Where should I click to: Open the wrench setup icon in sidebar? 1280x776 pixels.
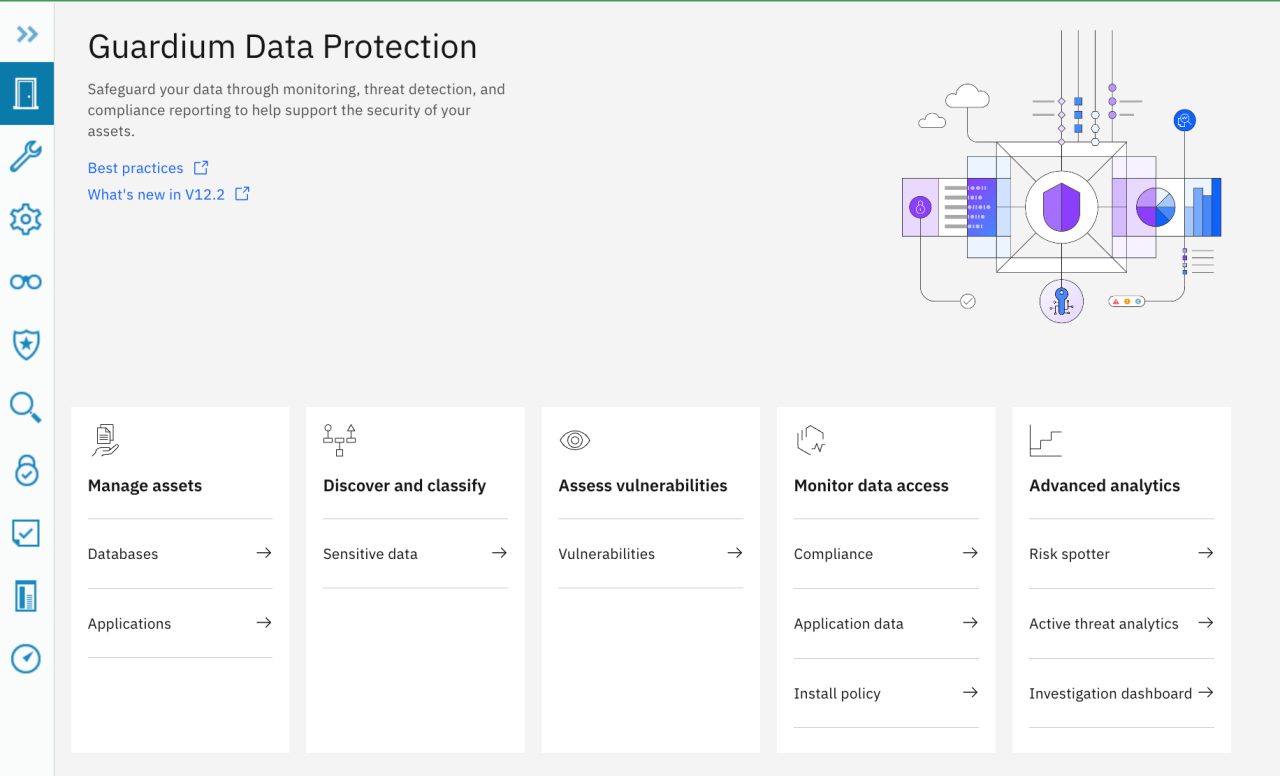(x=26, y=156)
